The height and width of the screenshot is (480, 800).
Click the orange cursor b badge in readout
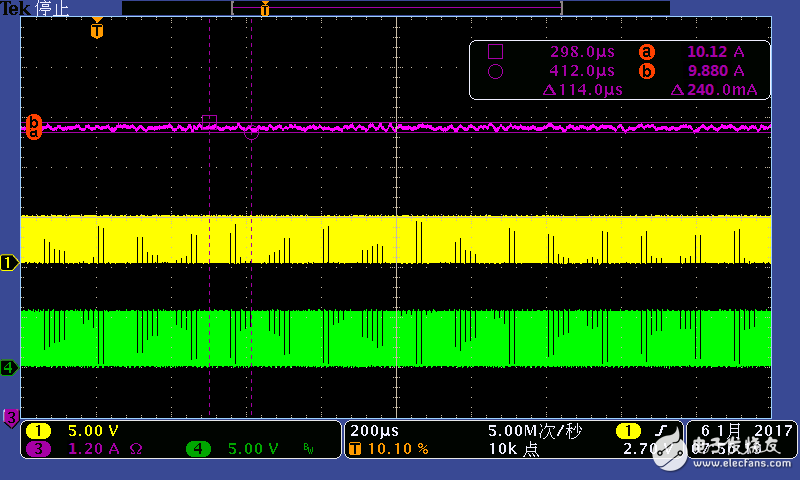(x=646, y=71)
